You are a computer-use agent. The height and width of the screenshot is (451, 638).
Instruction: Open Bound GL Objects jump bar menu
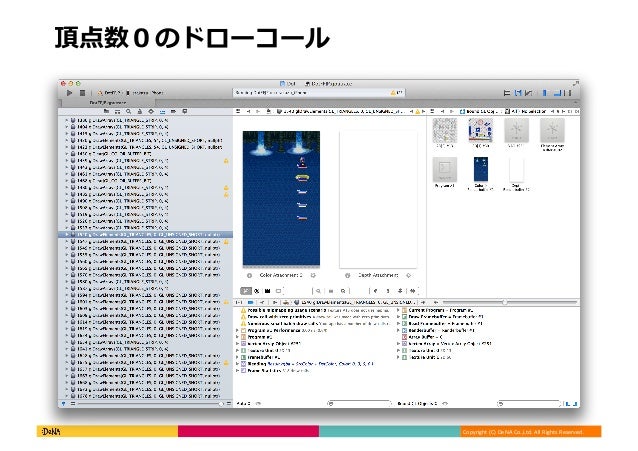point(480,111)
